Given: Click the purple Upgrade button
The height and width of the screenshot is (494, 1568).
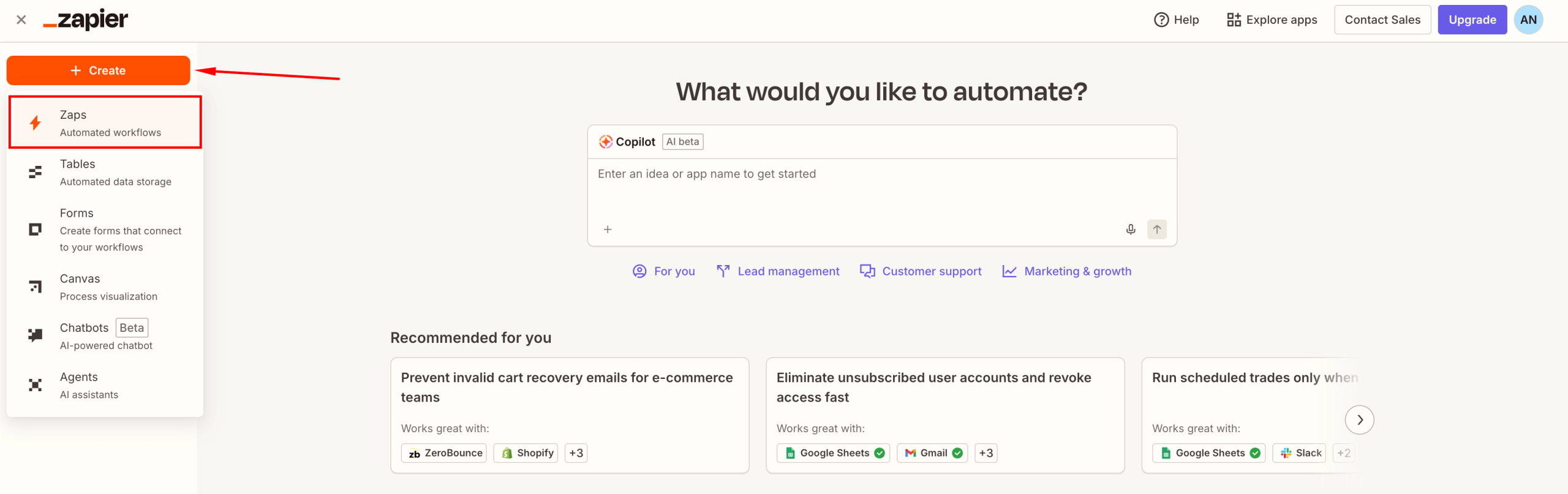Looking at the screenshot, I should pos(1472,20).
